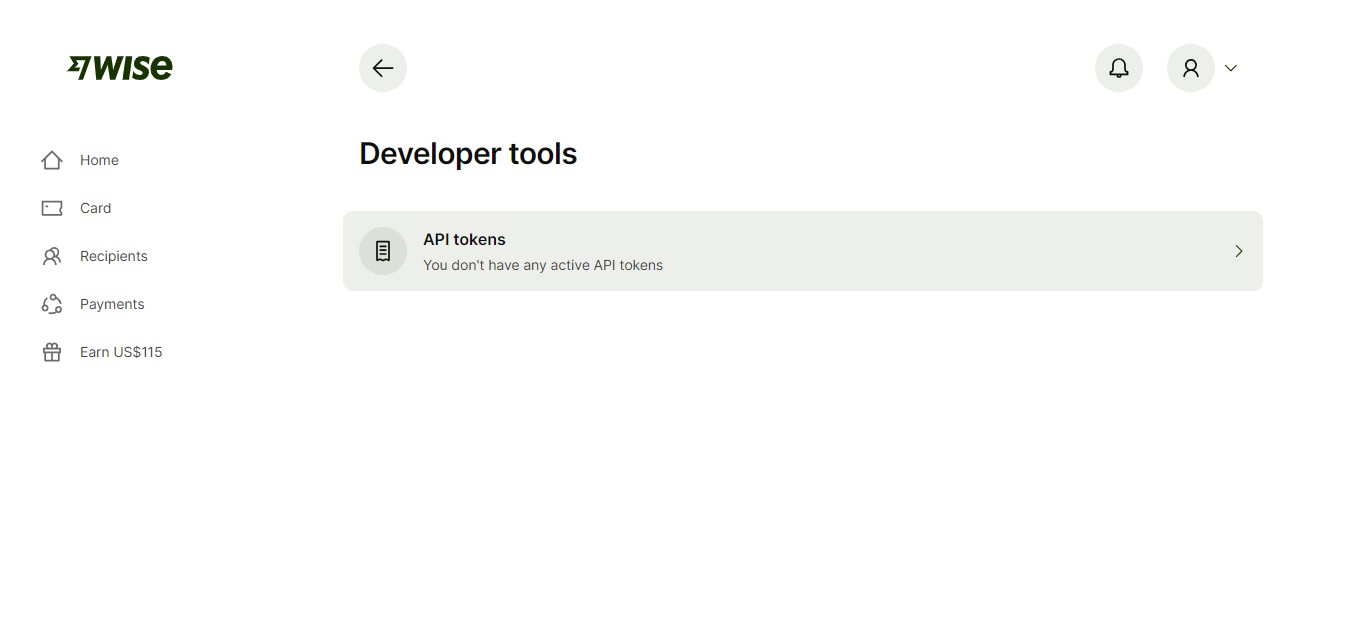Select Home in the navigation menu
1366x641 pixels.
(99, 160)
